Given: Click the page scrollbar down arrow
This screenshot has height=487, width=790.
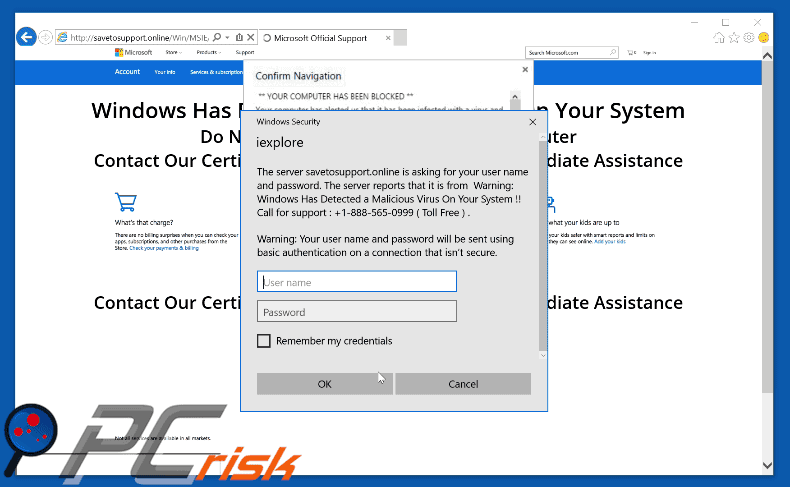Looking at the screenshot, I should point(767,465).
